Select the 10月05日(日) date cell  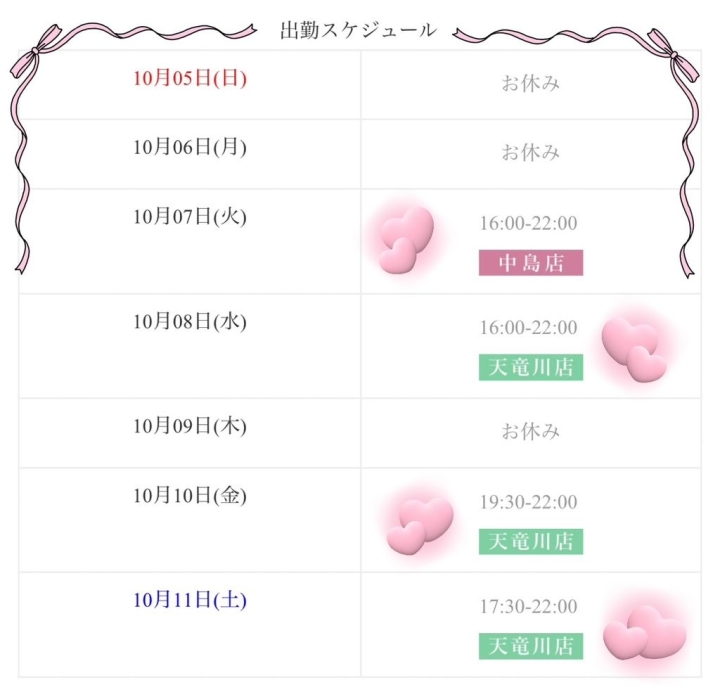pyautogui.click(x=190, y=78)
